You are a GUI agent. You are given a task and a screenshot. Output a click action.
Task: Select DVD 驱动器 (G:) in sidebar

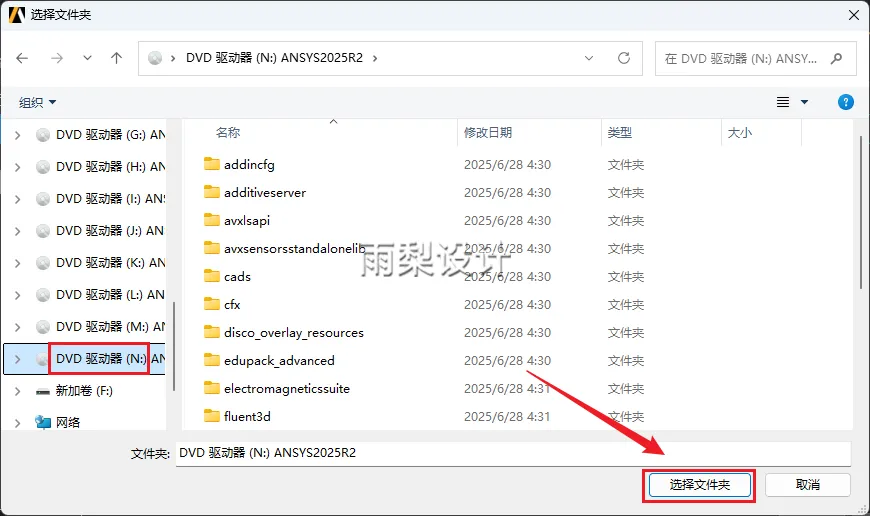110,135
